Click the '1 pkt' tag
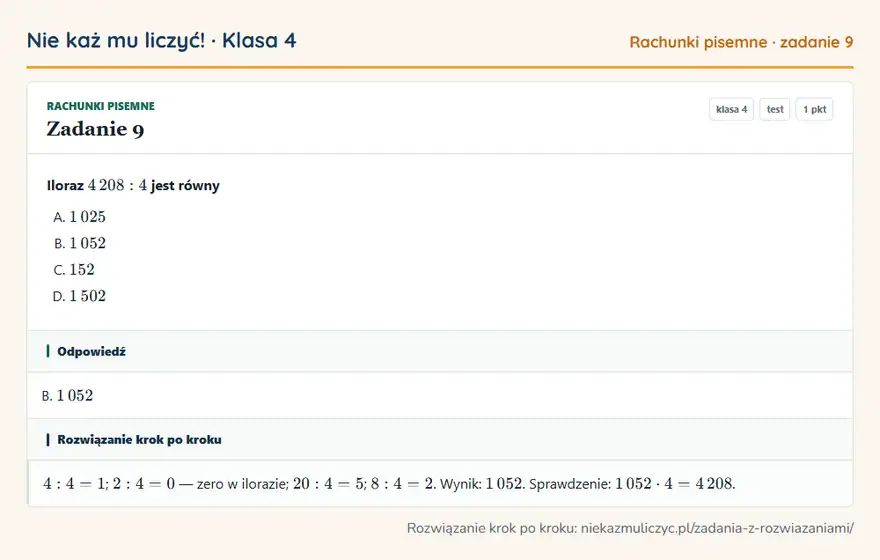Image resolution: width=880 pixels, height=560 pixels. pos(814,109)
